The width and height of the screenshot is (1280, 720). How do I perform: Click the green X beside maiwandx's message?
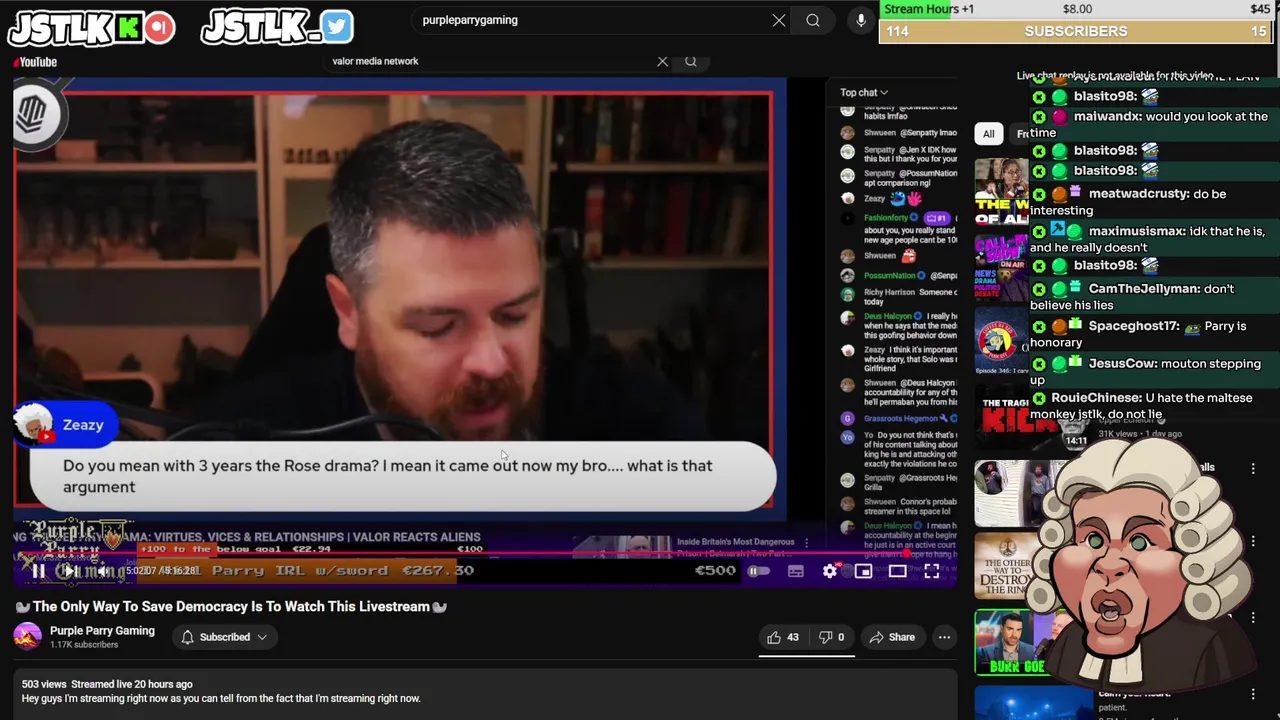pos(1039,117)
